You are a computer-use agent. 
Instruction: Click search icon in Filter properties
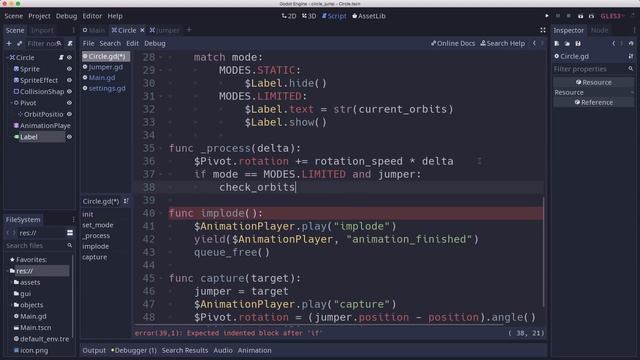pos(631,69)
